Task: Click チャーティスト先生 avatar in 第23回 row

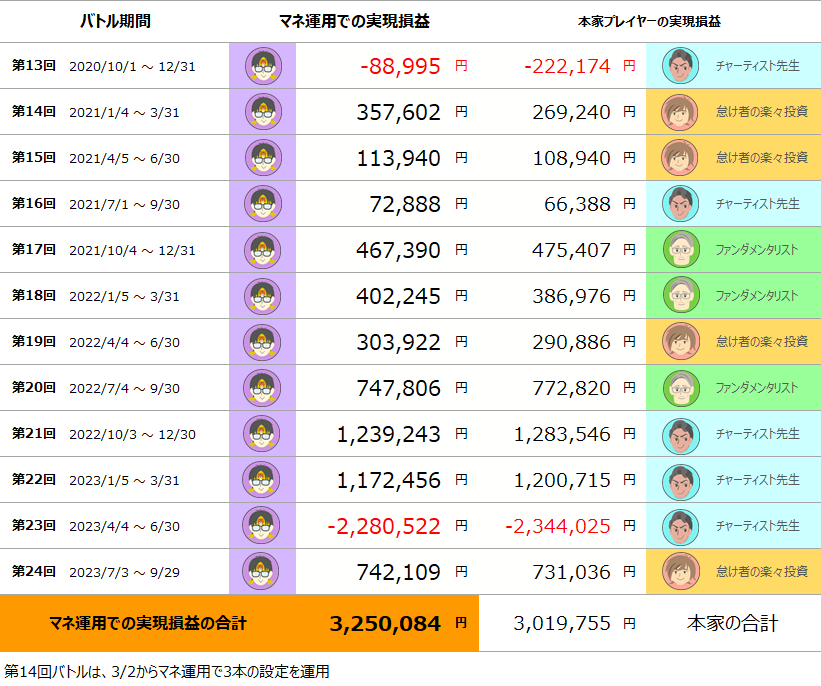Action: pos(680,526)
